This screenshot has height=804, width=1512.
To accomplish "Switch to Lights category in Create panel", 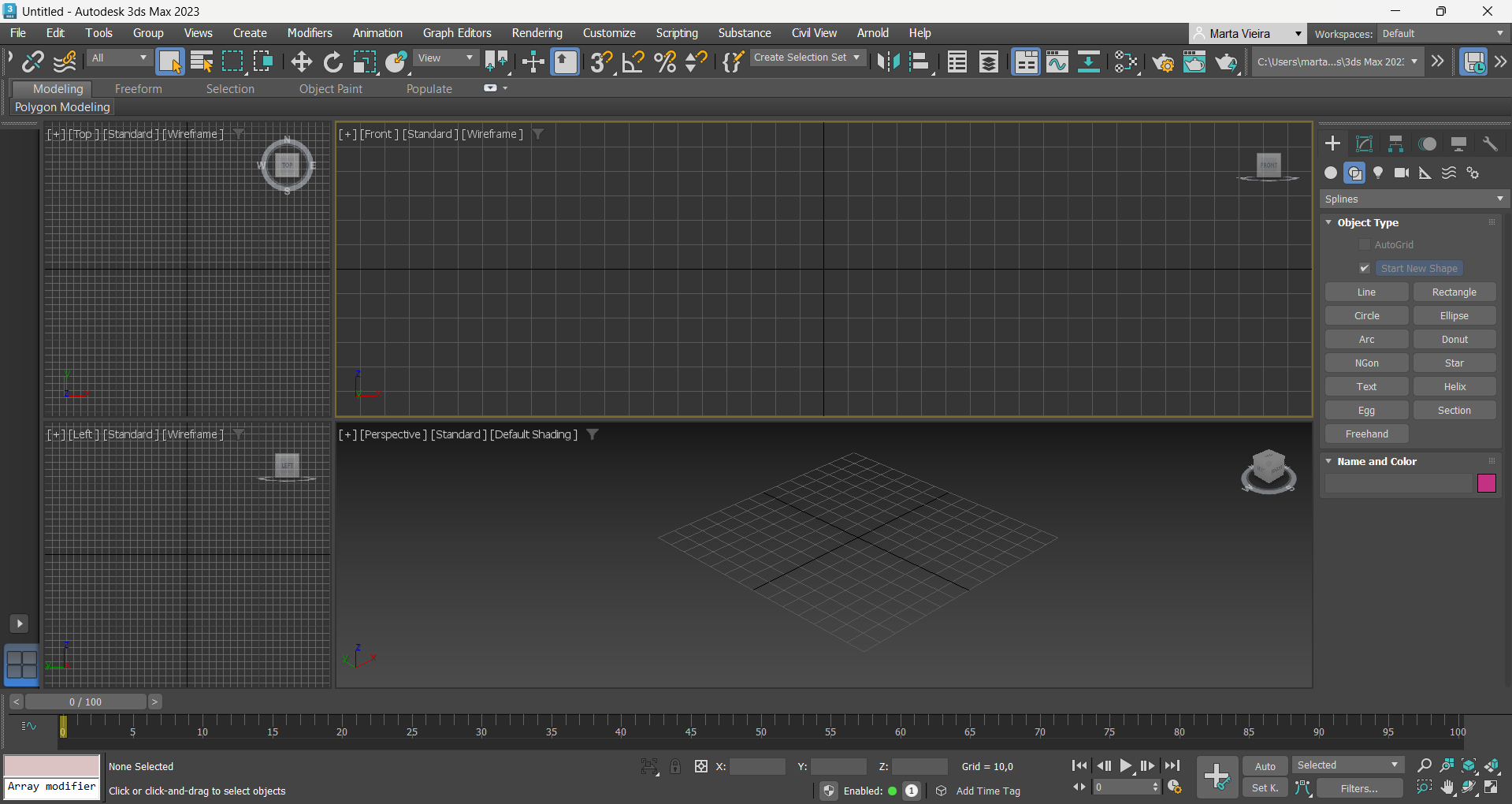I will tap(1378, 173).
